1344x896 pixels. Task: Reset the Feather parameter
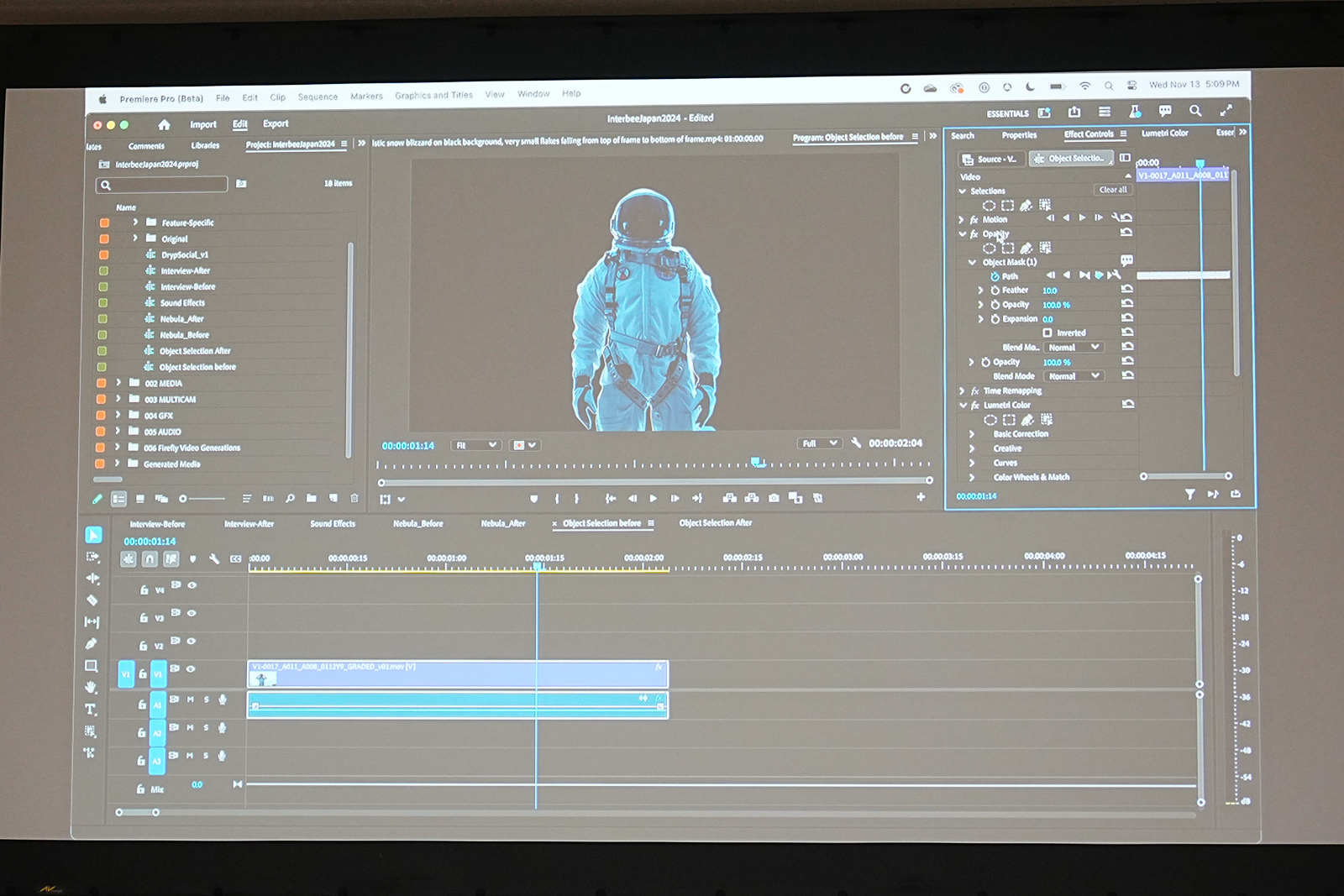1127,289
